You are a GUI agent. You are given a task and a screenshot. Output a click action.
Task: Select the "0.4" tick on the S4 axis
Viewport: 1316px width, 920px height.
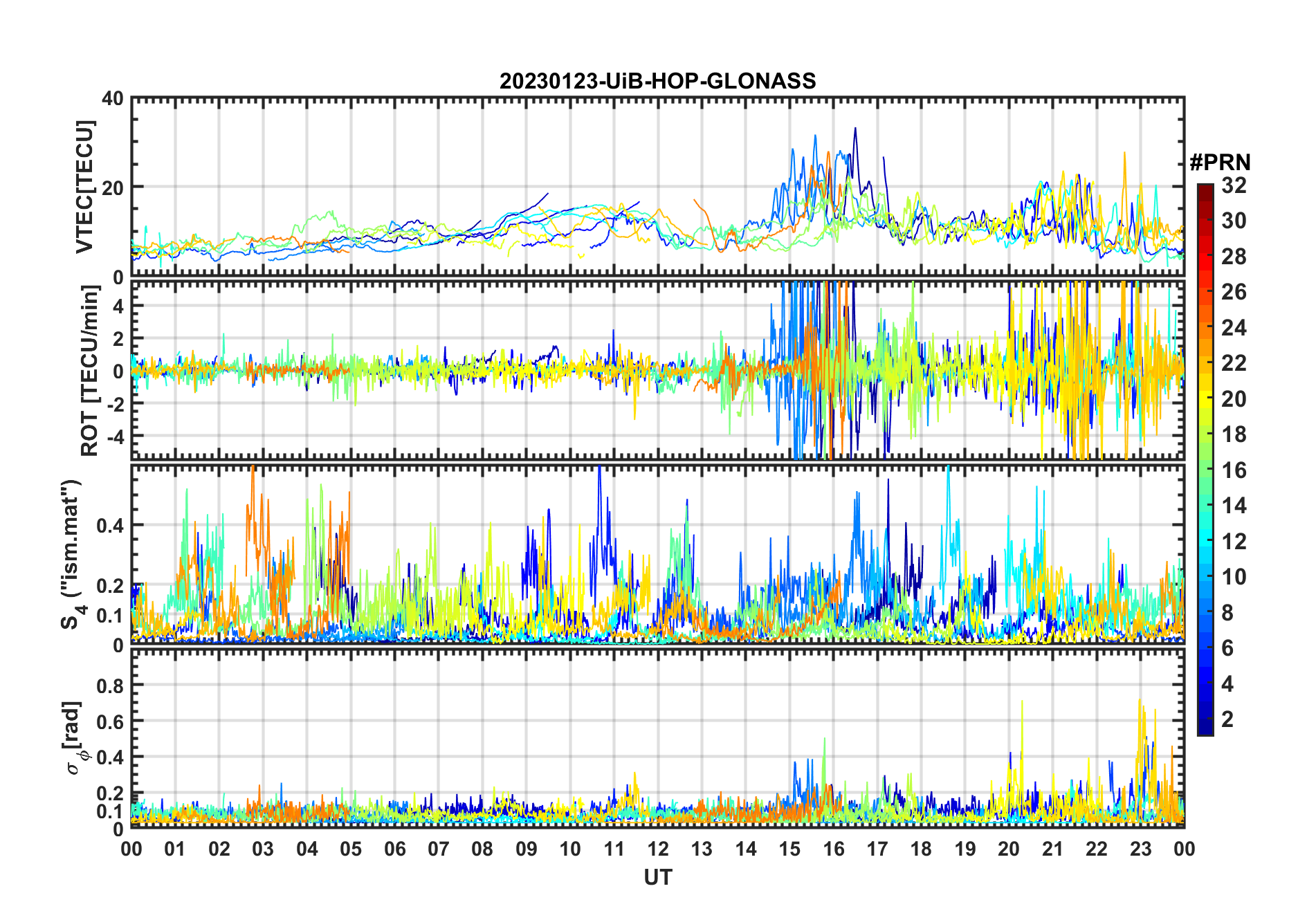click(110, 525)
